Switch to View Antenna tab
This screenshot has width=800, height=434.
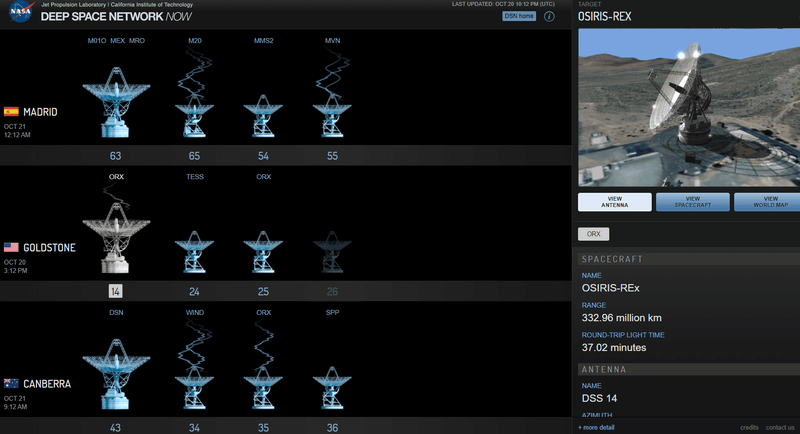615,202
